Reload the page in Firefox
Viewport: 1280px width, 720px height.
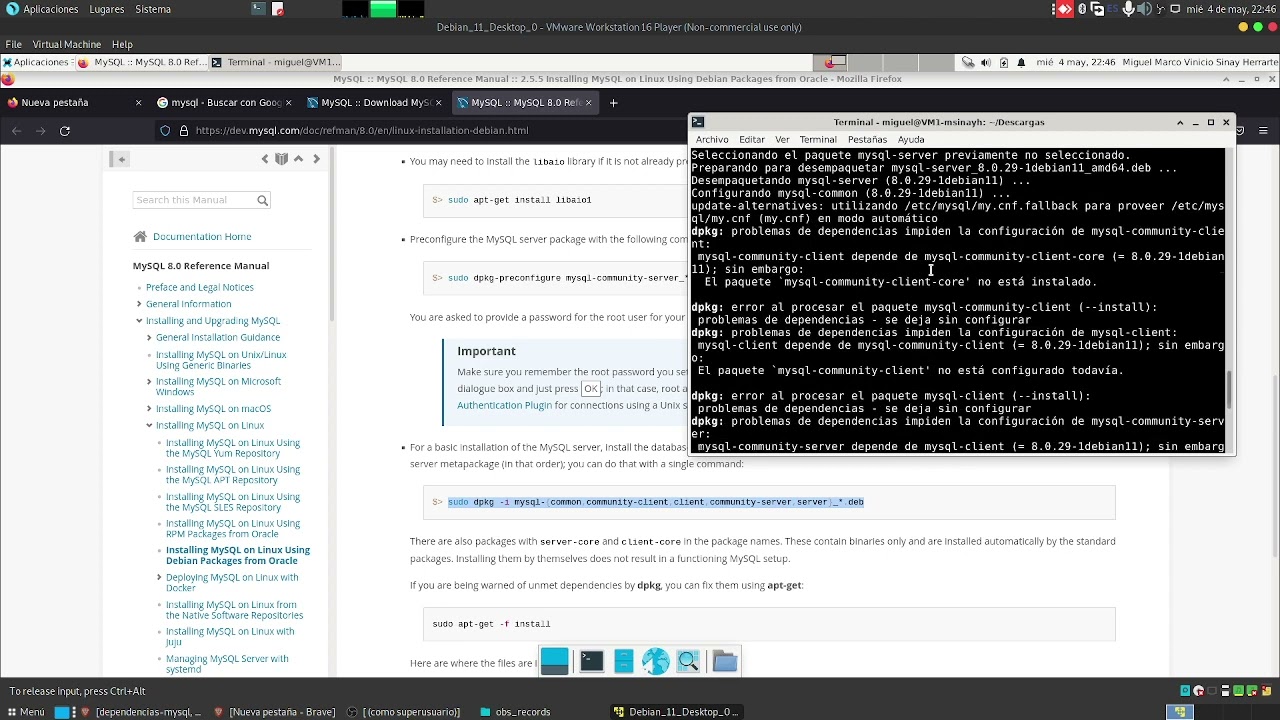65,130
